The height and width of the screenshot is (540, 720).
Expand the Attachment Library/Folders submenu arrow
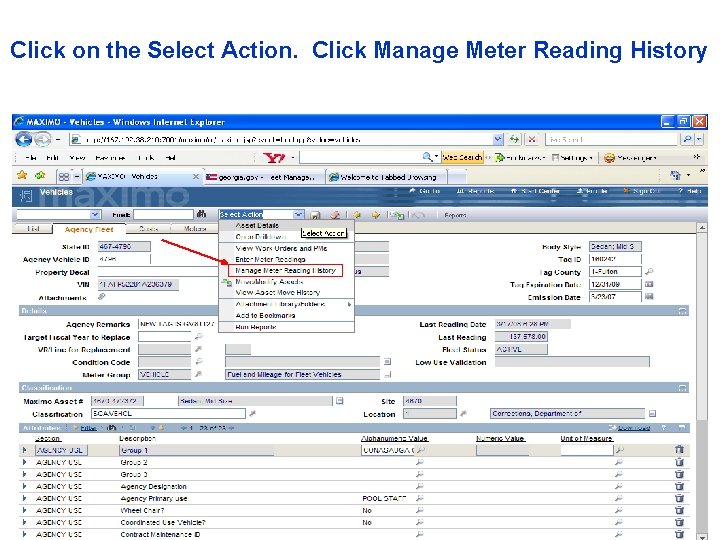[x=349, y=304]
